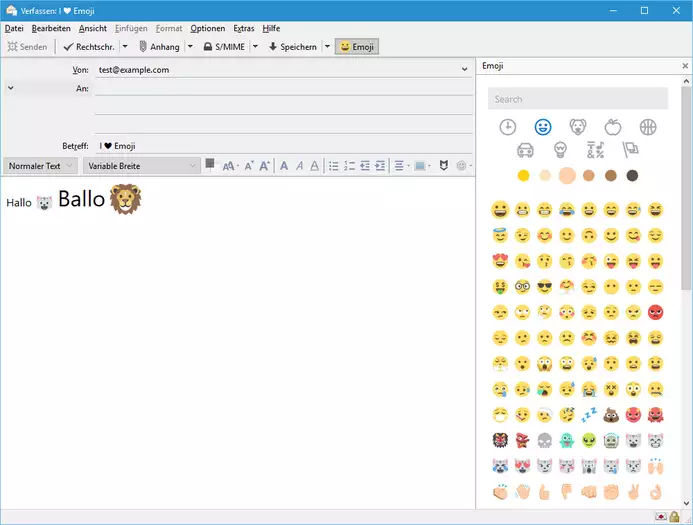Open the food emoji category (apple icon)
This screenshot has width=693, height=525.
point(613,127)
